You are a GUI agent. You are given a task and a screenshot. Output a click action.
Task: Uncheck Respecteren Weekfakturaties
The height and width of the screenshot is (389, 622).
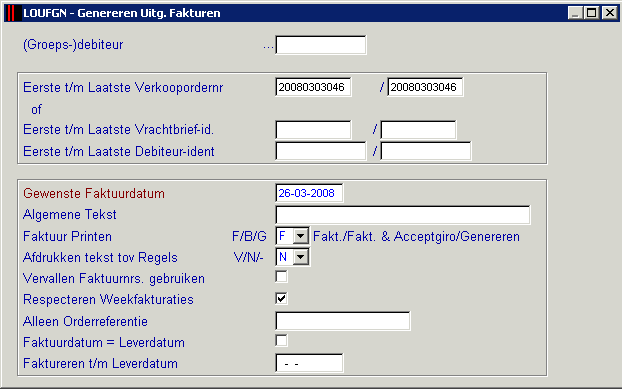click(281, 298)
